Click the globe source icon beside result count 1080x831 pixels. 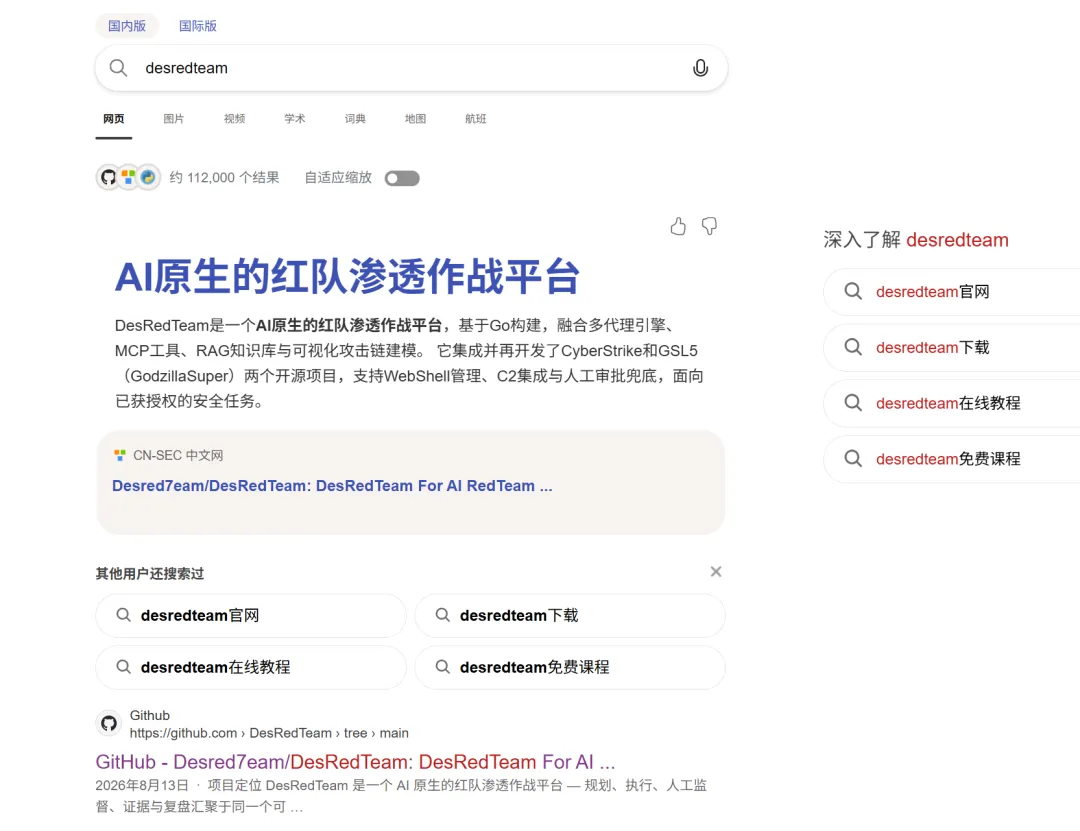[148, 178]
